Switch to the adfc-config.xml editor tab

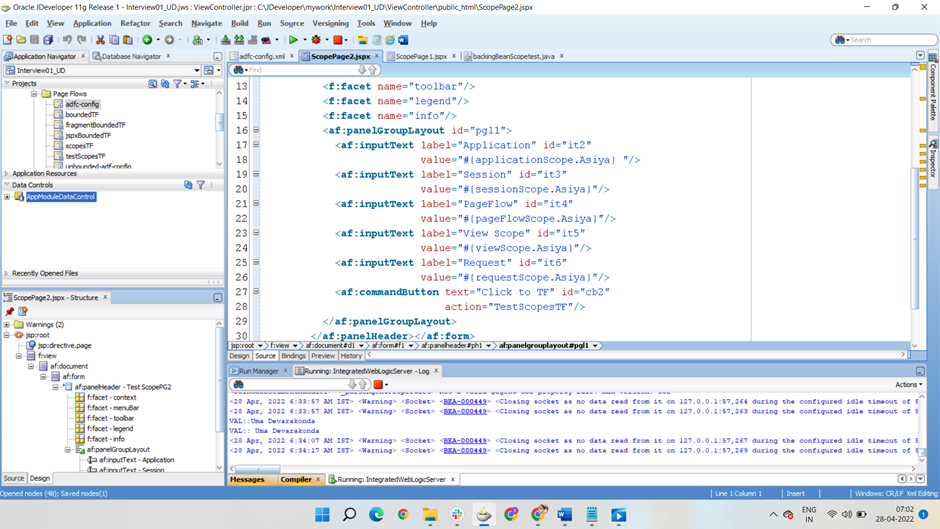click(x=262, y=56)
